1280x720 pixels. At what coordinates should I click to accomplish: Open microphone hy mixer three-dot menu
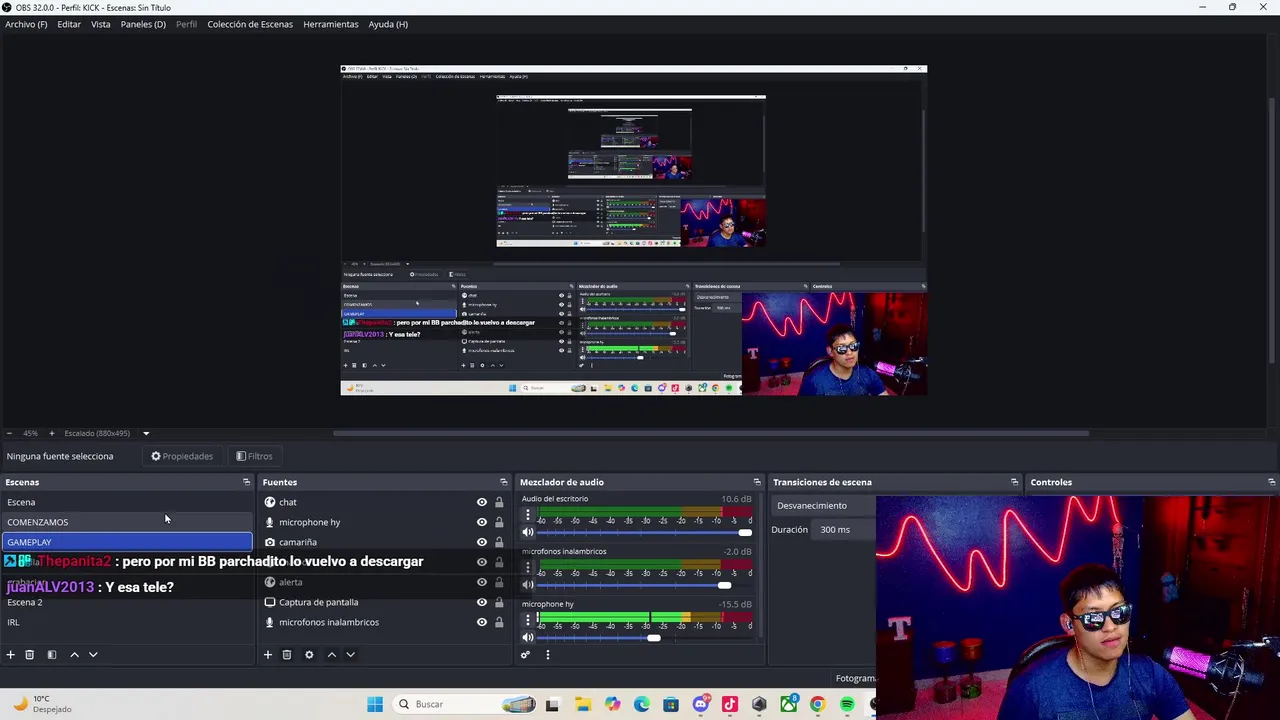tap(528, 621)
